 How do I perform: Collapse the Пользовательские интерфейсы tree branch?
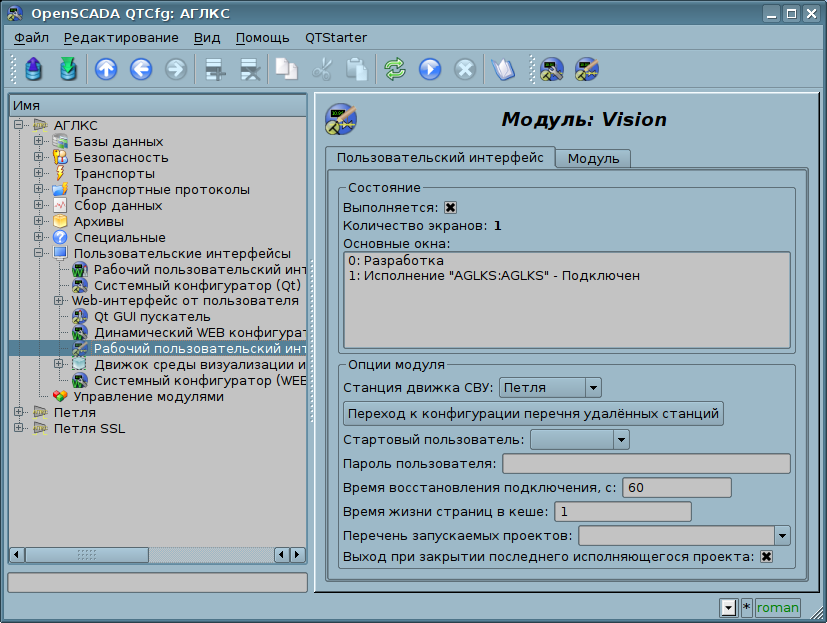(38, 254)
